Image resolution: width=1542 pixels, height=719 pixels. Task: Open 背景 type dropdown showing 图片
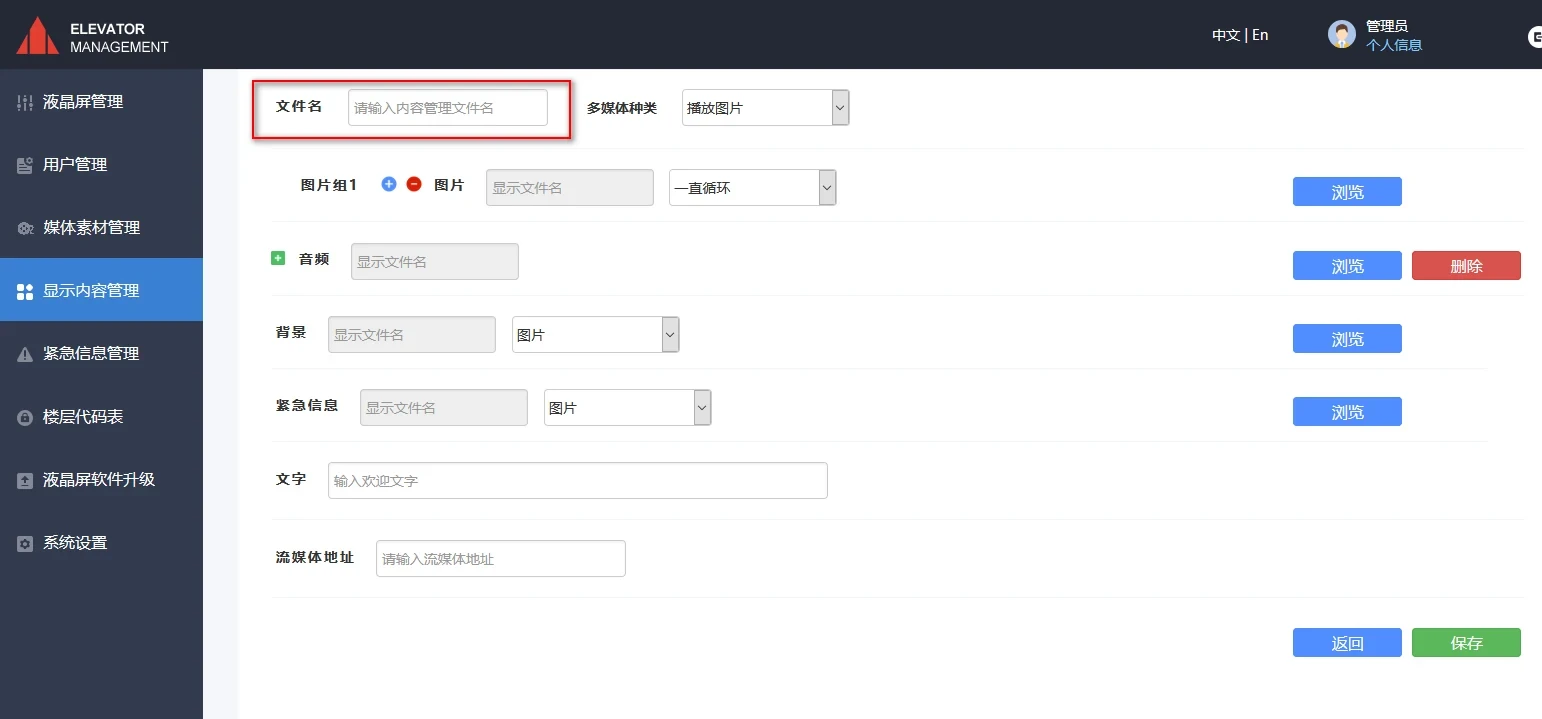pos(596,335)
